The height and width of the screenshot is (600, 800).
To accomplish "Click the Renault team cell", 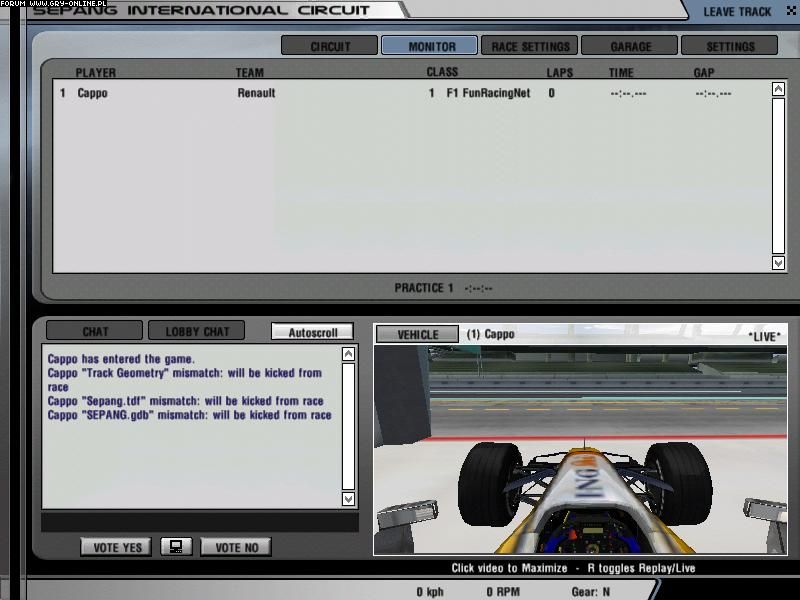I will (256, 93).
